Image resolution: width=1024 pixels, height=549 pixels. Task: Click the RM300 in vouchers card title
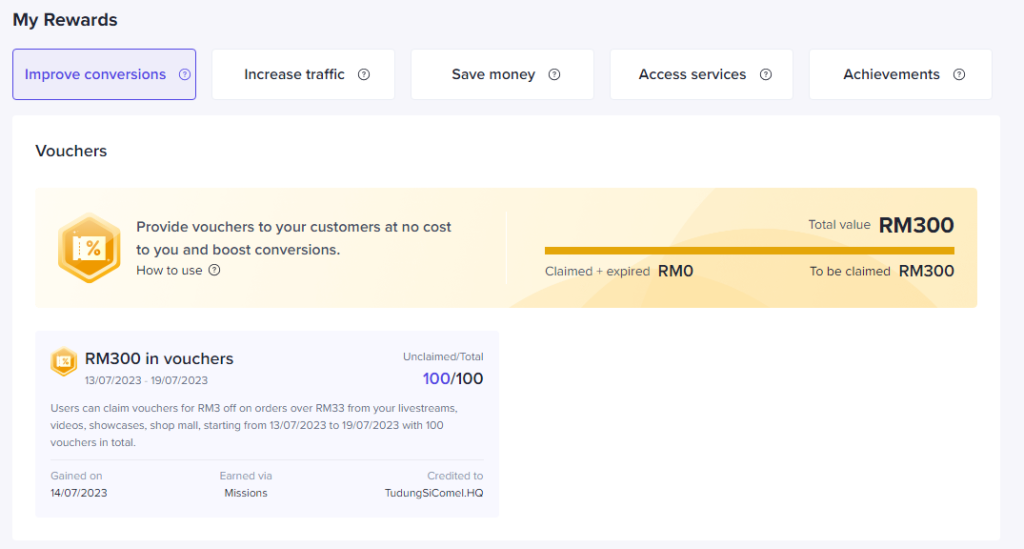(159, 358)
